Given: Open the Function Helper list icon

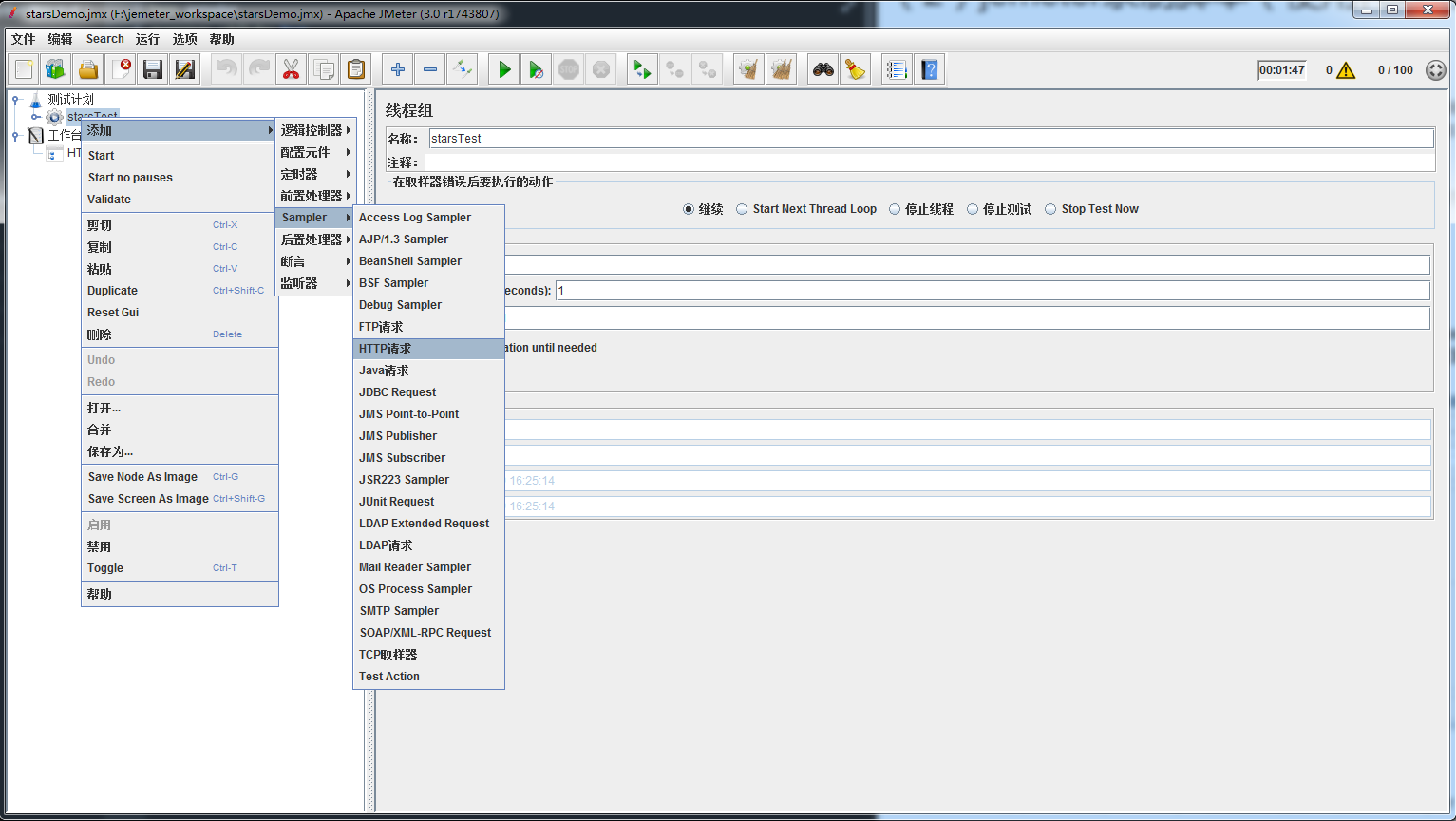Looking at the screenshot, I should 898,69.
